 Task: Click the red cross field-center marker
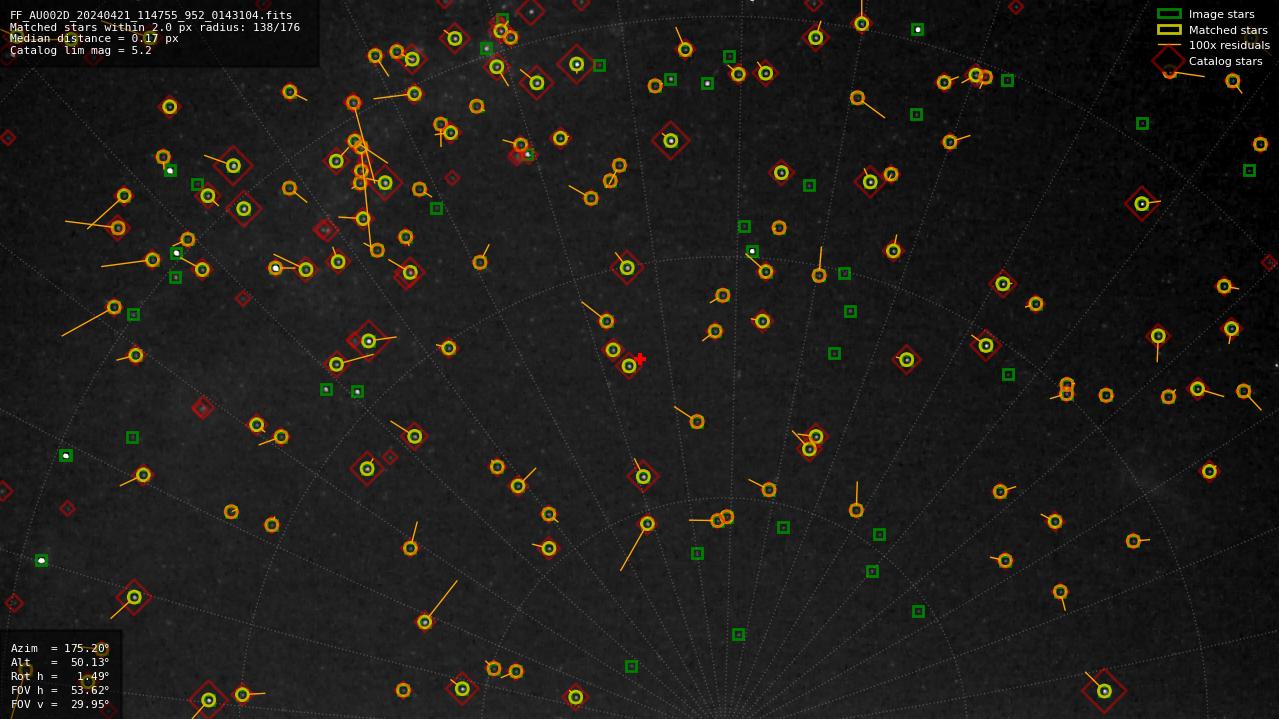pos(640,358)
